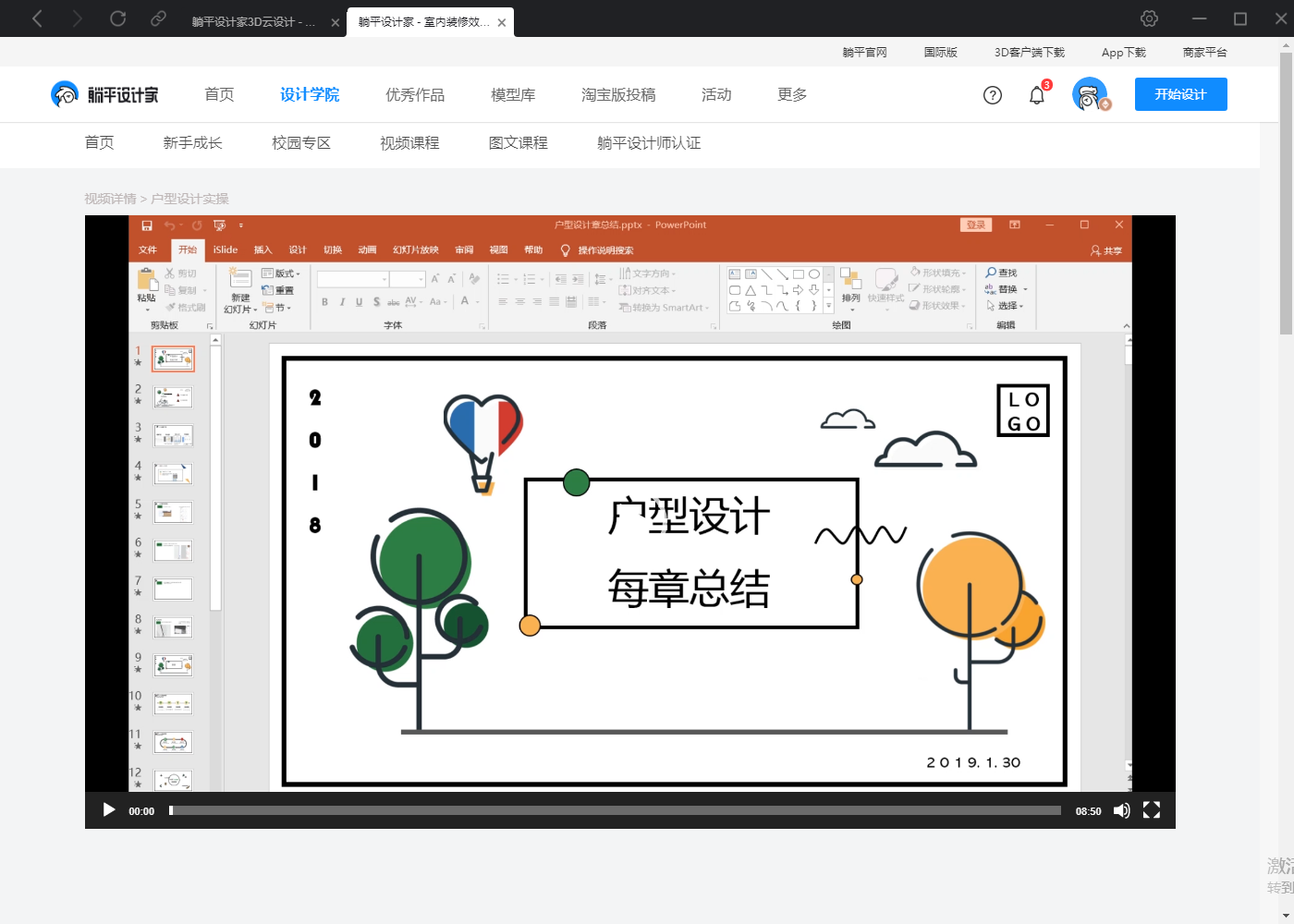Viewport: 1294px width, 924px height.
Task: Mute the video sound
Action: [1121, 810]
